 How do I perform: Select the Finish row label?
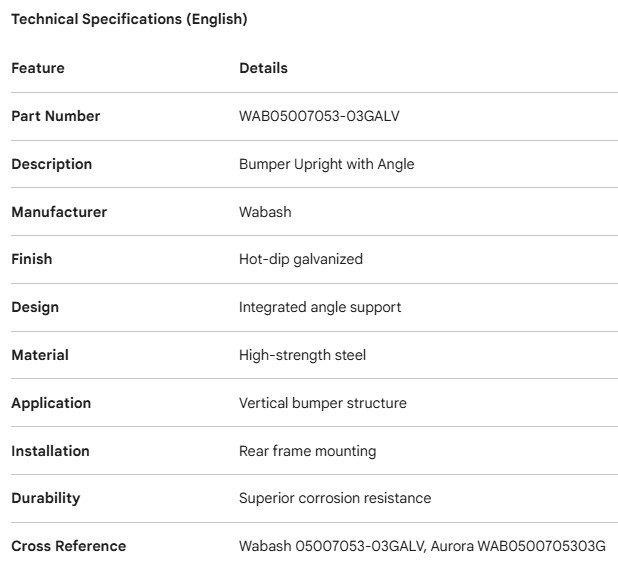[x=32, y=259]
